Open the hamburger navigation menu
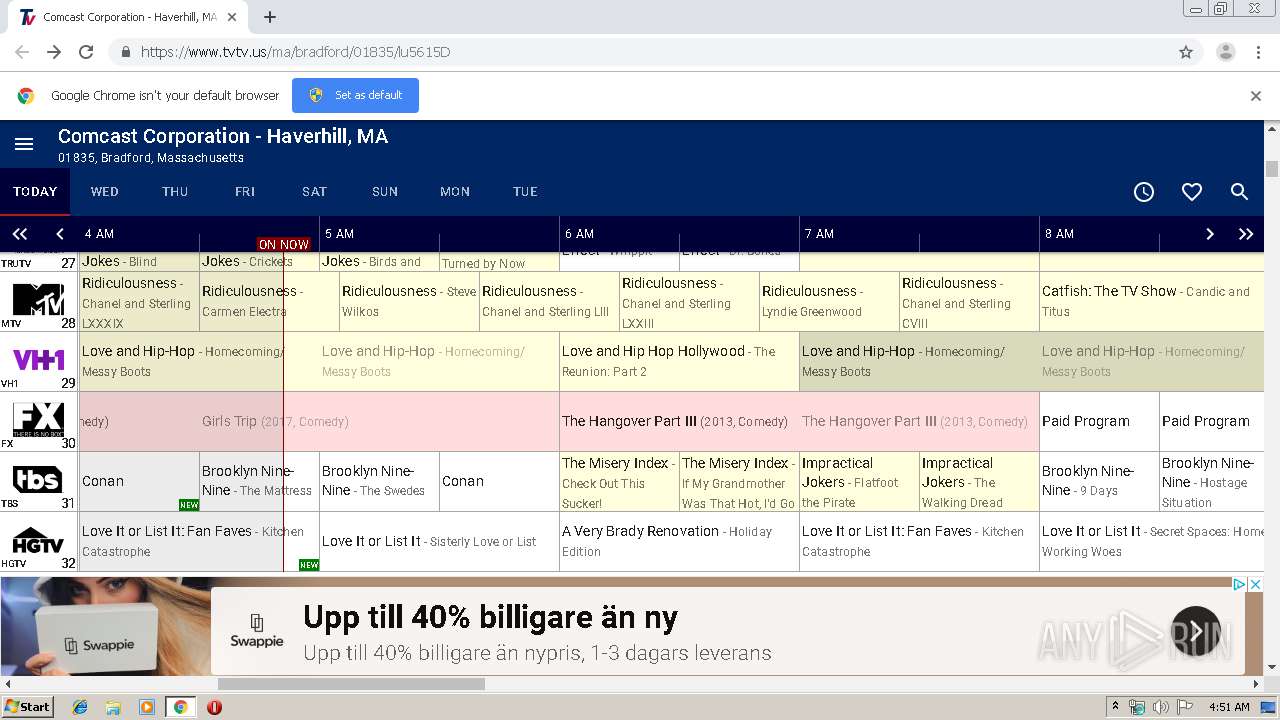 pos(24,145)
